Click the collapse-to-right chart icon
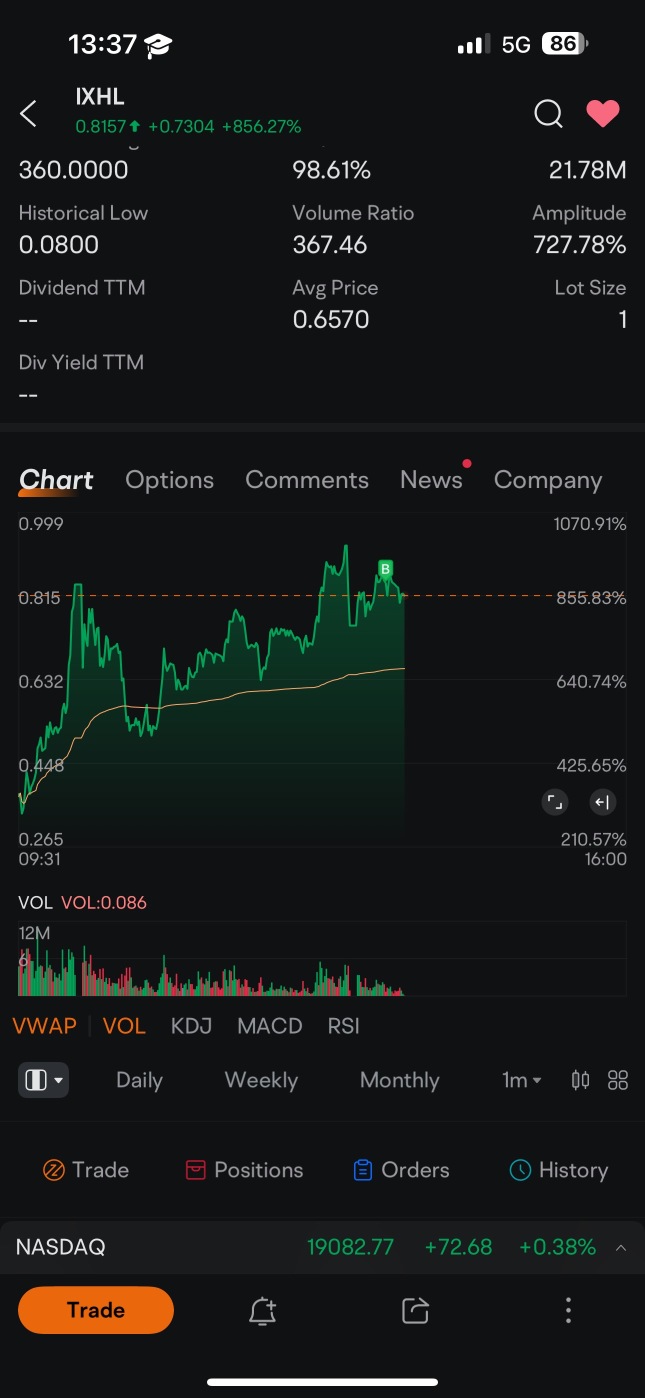Viewport: 645px width, 1398px height. pyautogui.click(x=602, y=802)
